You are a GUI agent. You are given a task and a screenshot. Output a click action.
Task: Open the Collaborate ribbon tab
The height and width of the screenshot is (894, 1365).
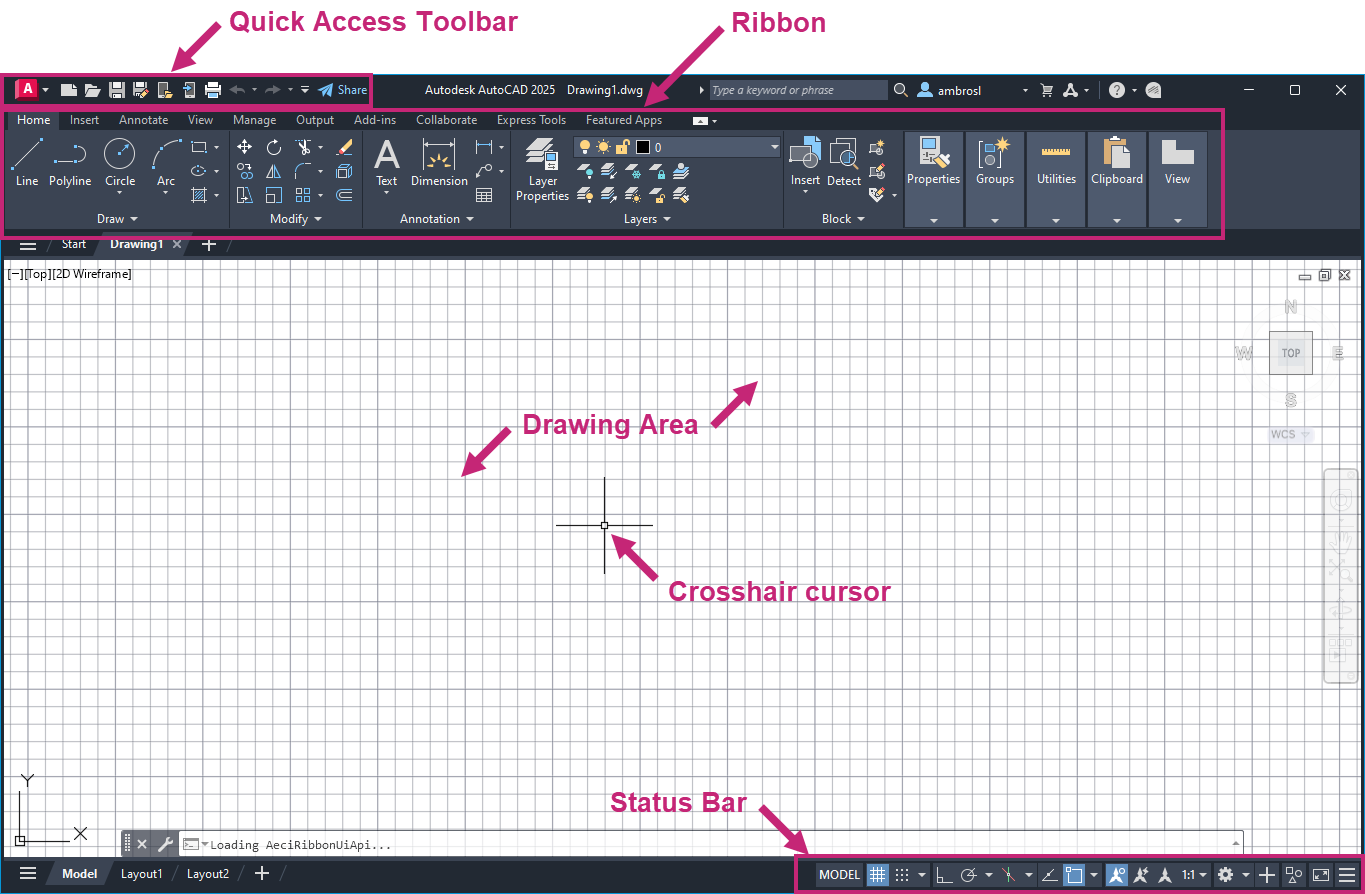pyautogui.click(x=446, y=120)
